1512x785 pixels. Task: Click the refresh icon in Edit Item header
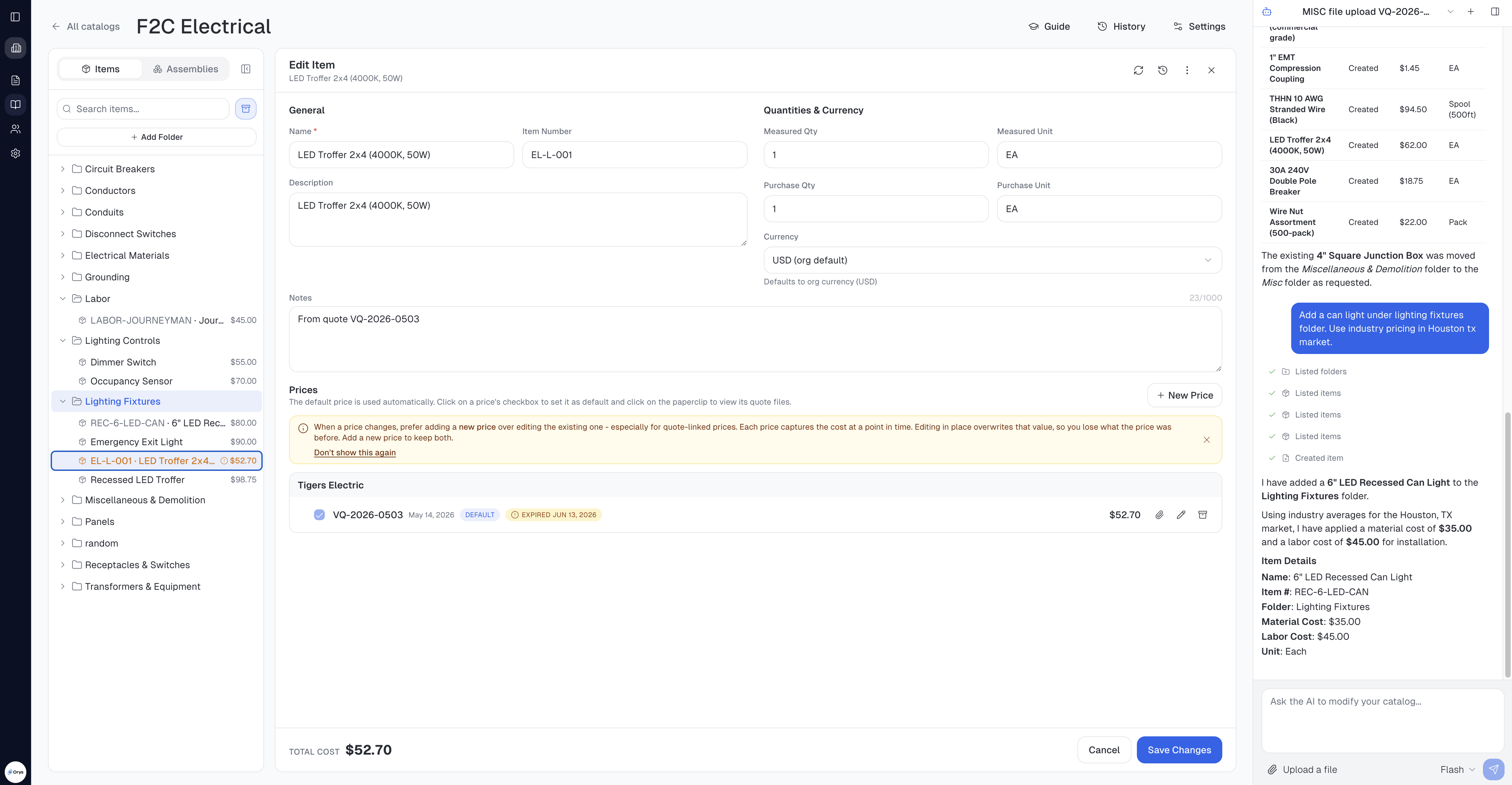1138,71
